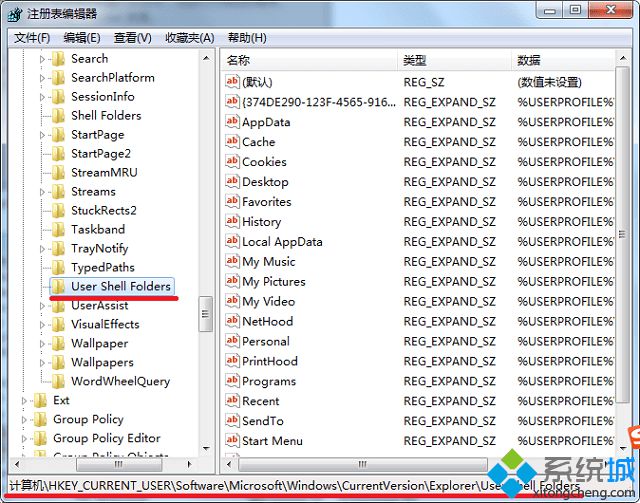Expand the Group Policy key

pos(24,420)
